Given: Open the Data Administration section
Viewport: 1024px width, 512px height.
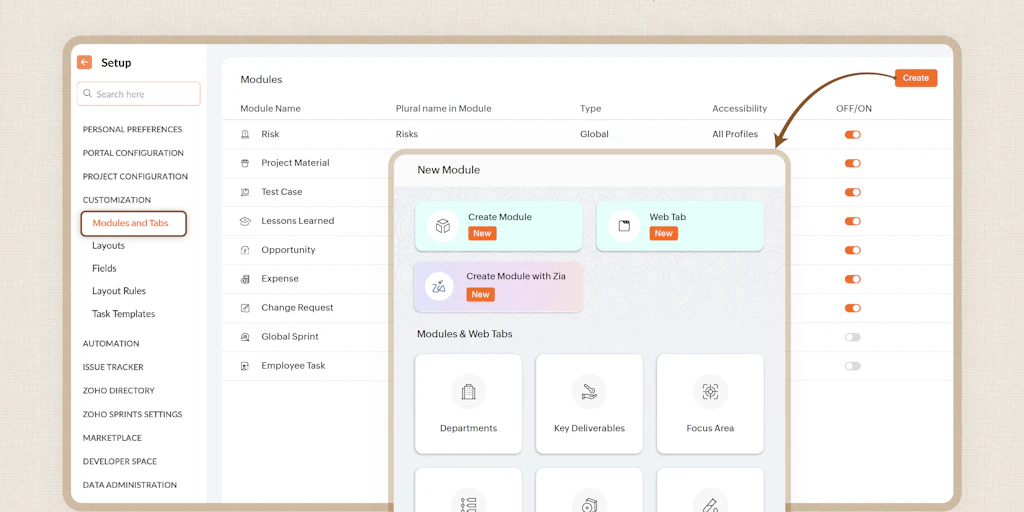Looking at the screenshot, I should [130, 485].
